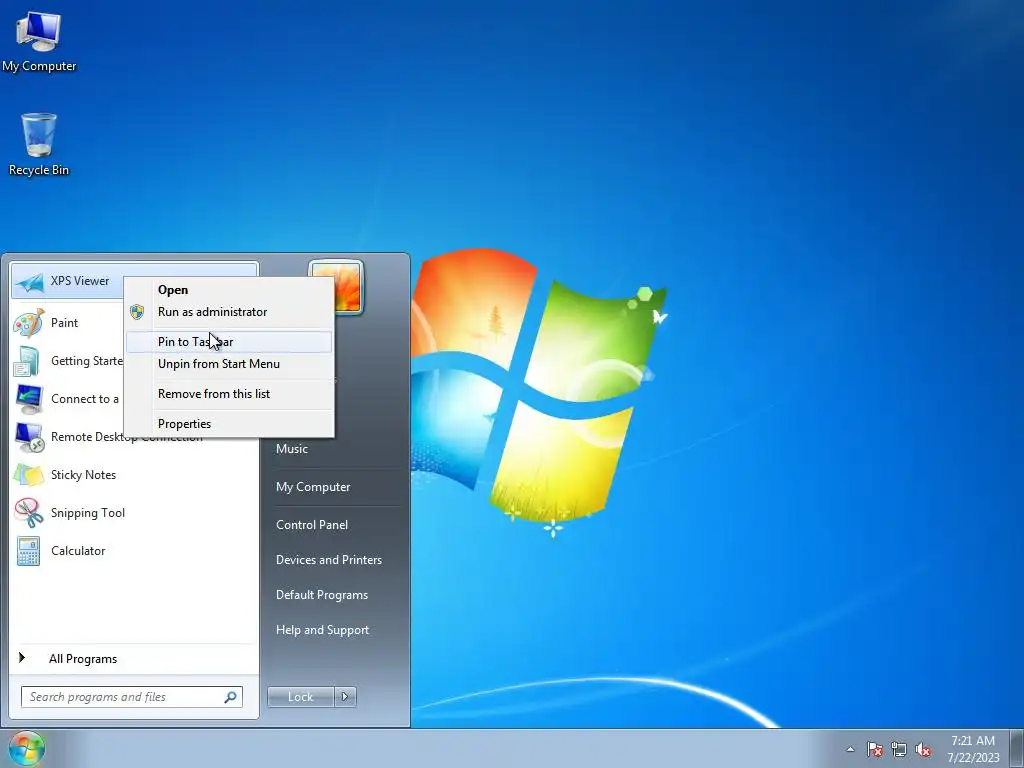This screenshot has height=768, width=1024.
Task: Click the Snipping Tool scissors icon
Action: click(x=29, y=513)
